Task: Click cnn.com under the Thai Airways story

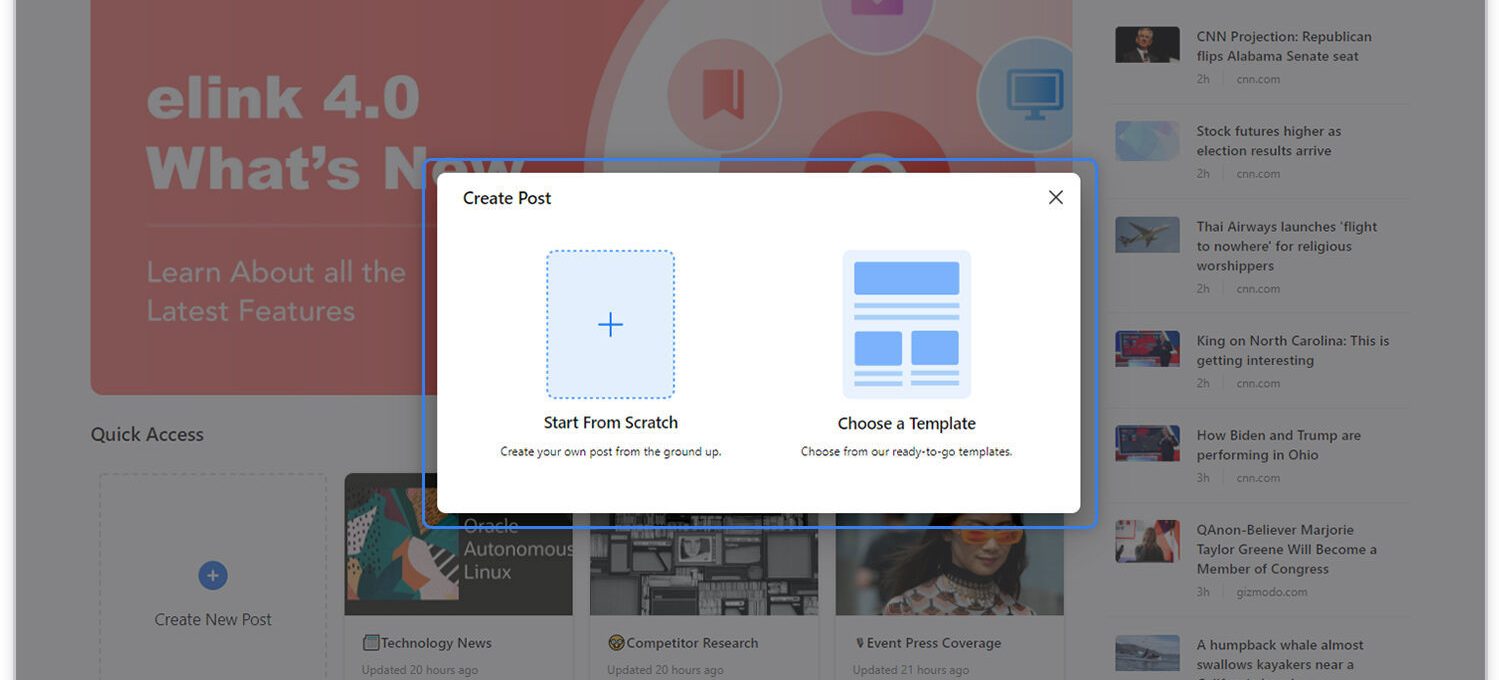Action: (x=1258, y=289)
